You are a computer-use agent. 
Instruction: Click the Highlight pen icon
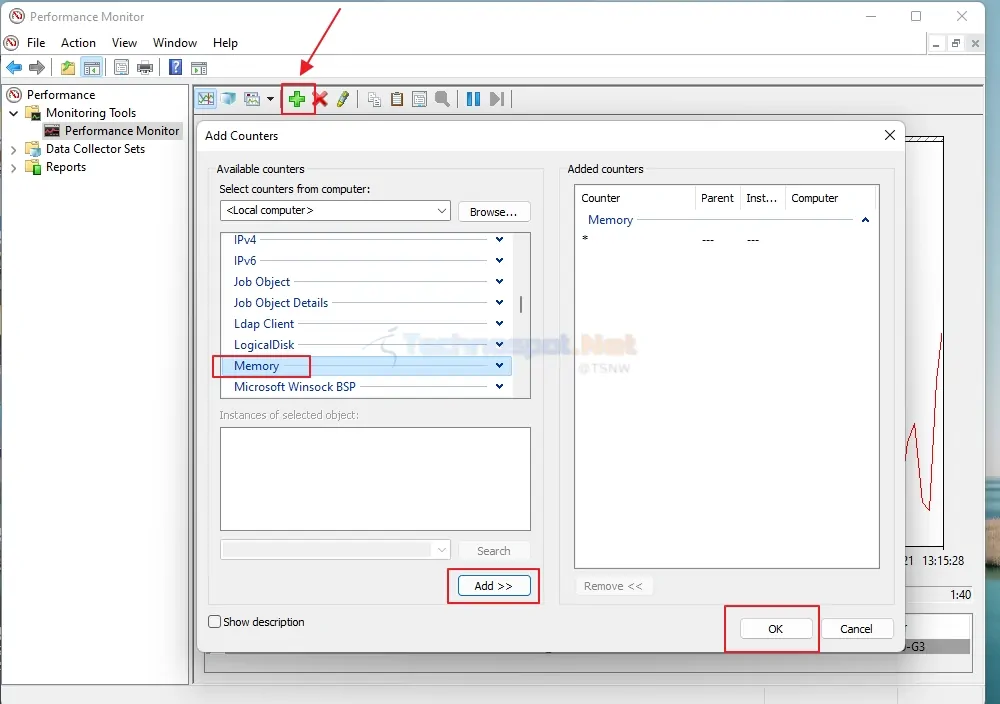click(343, 99)
